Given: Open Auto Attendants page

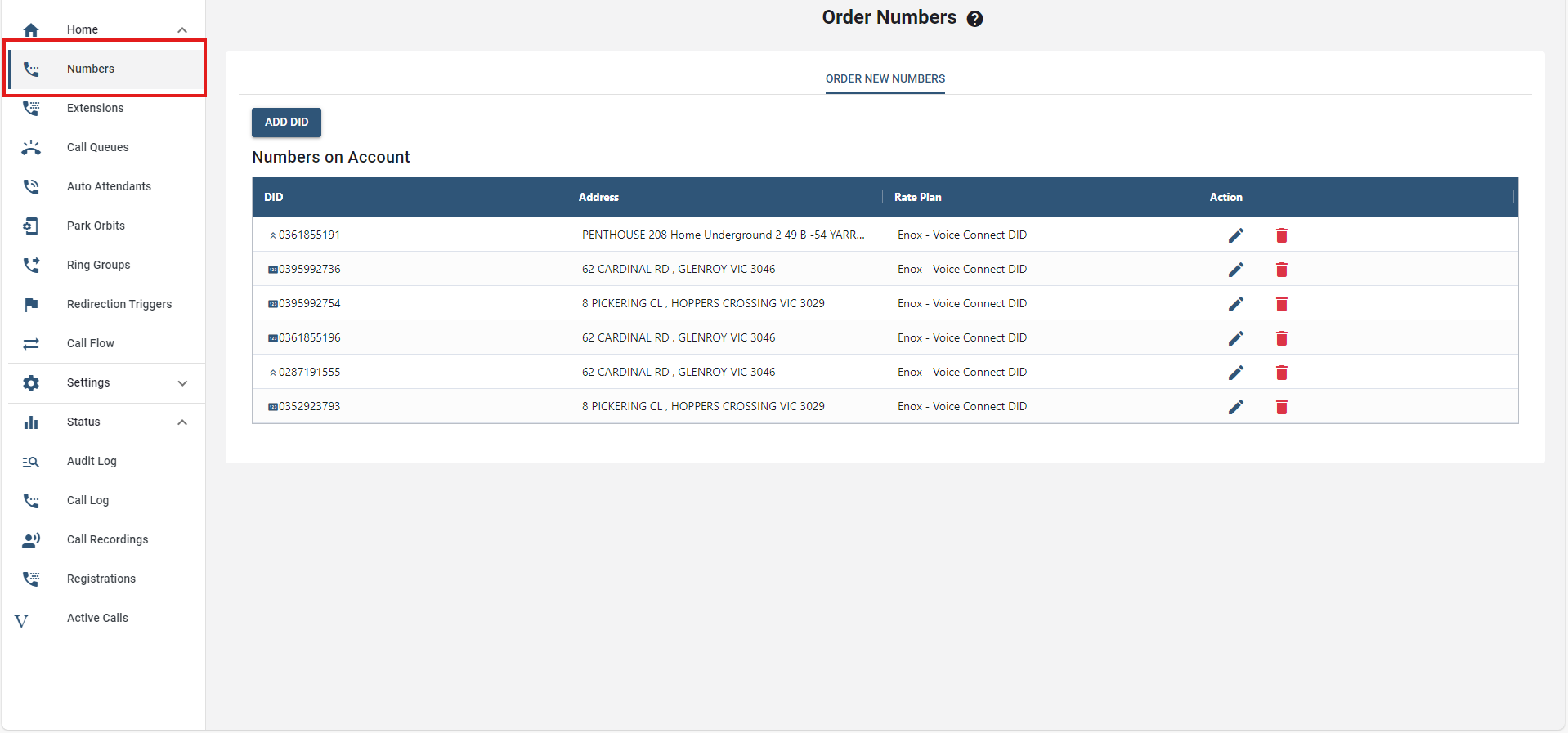Looking at the screenshot, I should pos(109,187).
